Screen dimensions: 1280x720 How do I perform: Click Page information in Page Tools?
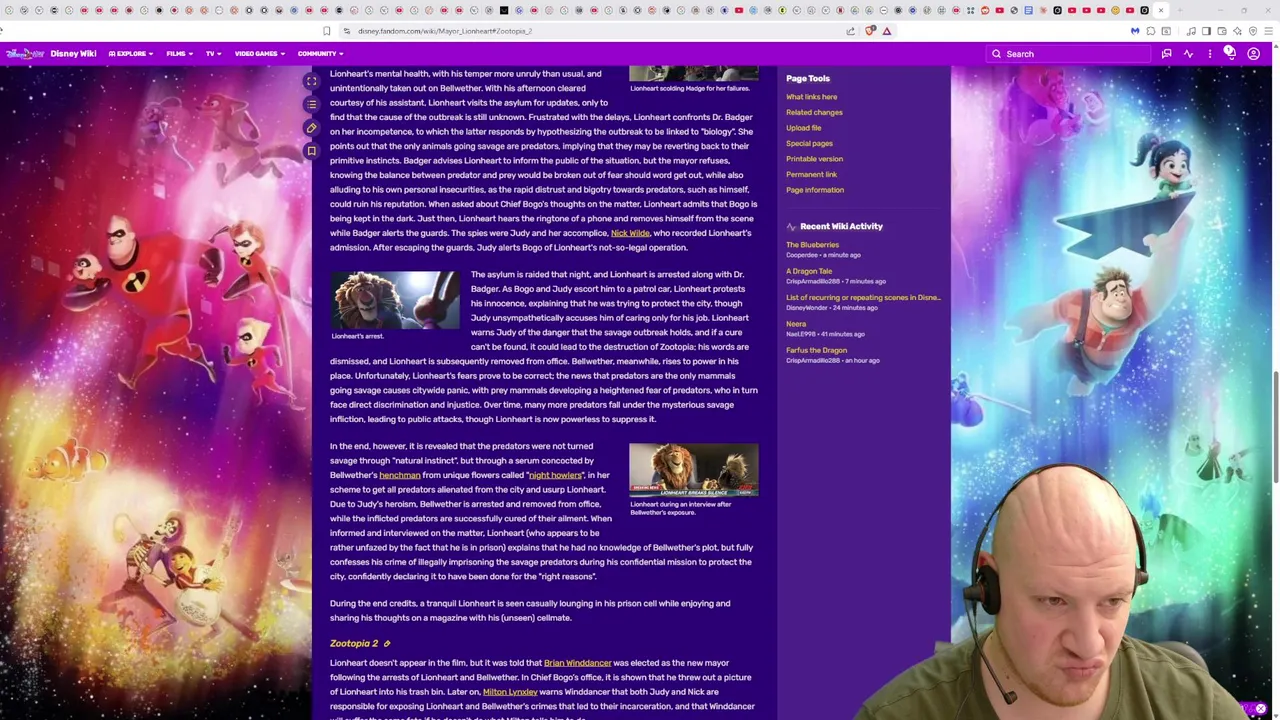tap(815, 190)
